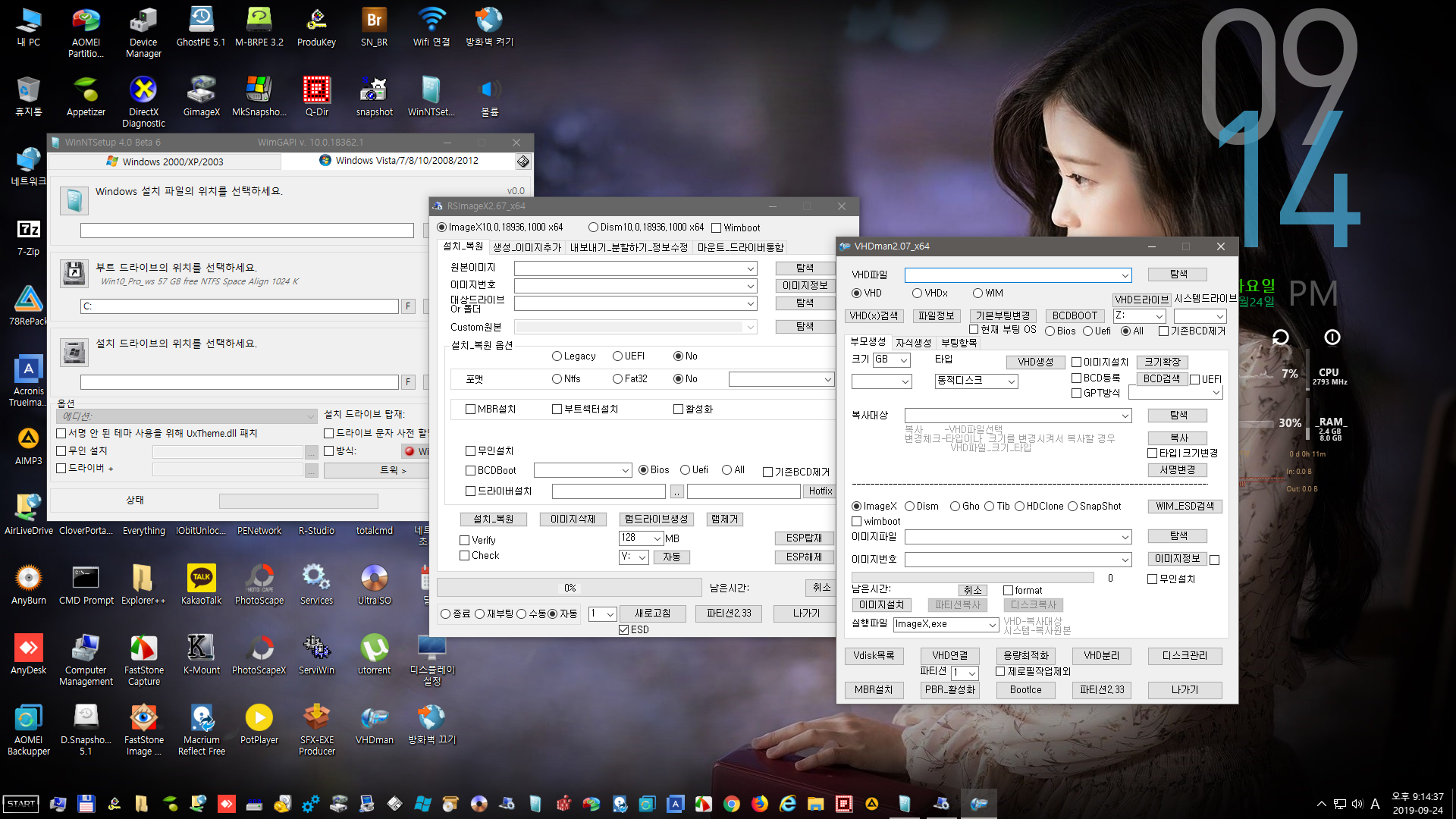Switch to 마운트_드라이버통합 tab
1456x819 pixels.
point(740,248)
